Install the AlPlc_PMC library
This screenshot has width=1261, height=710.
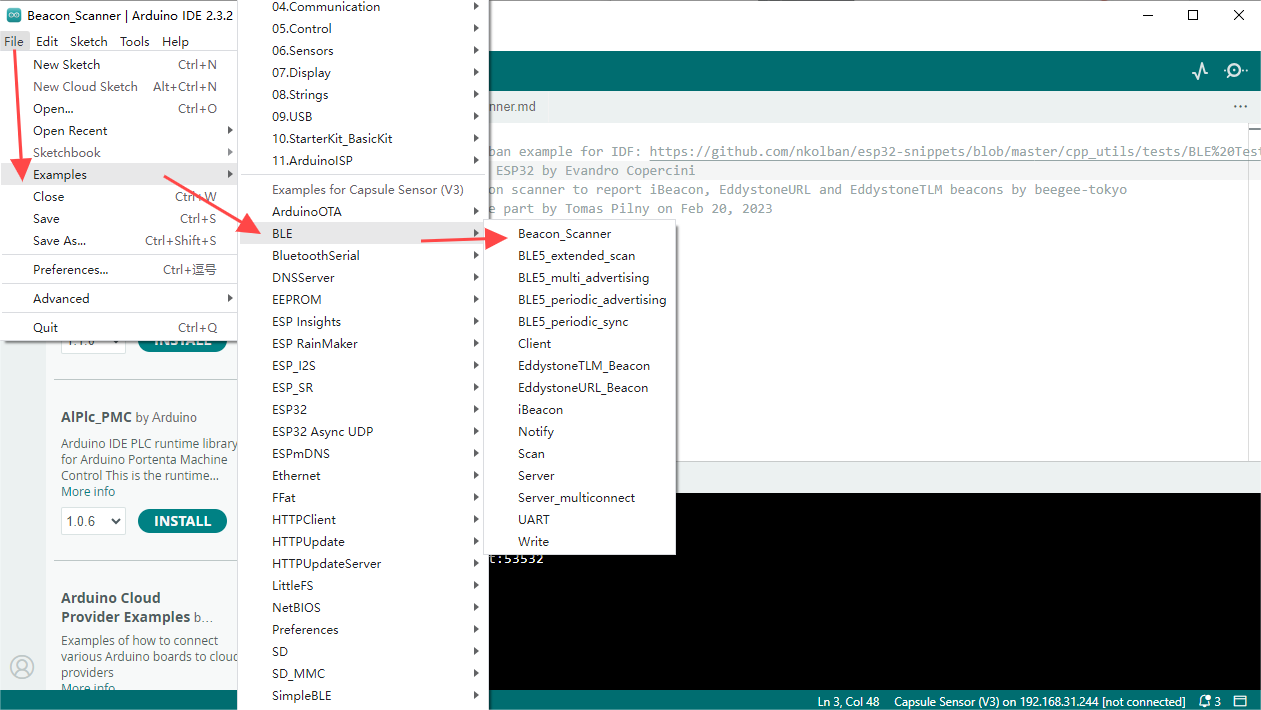coord(182,521)
